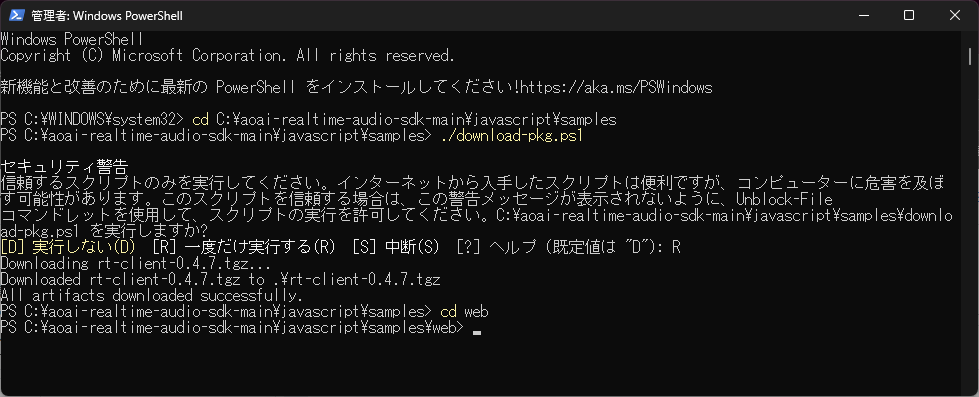Click the title bar text 管理者: Windows PowerShell

[x=107, y=16]
